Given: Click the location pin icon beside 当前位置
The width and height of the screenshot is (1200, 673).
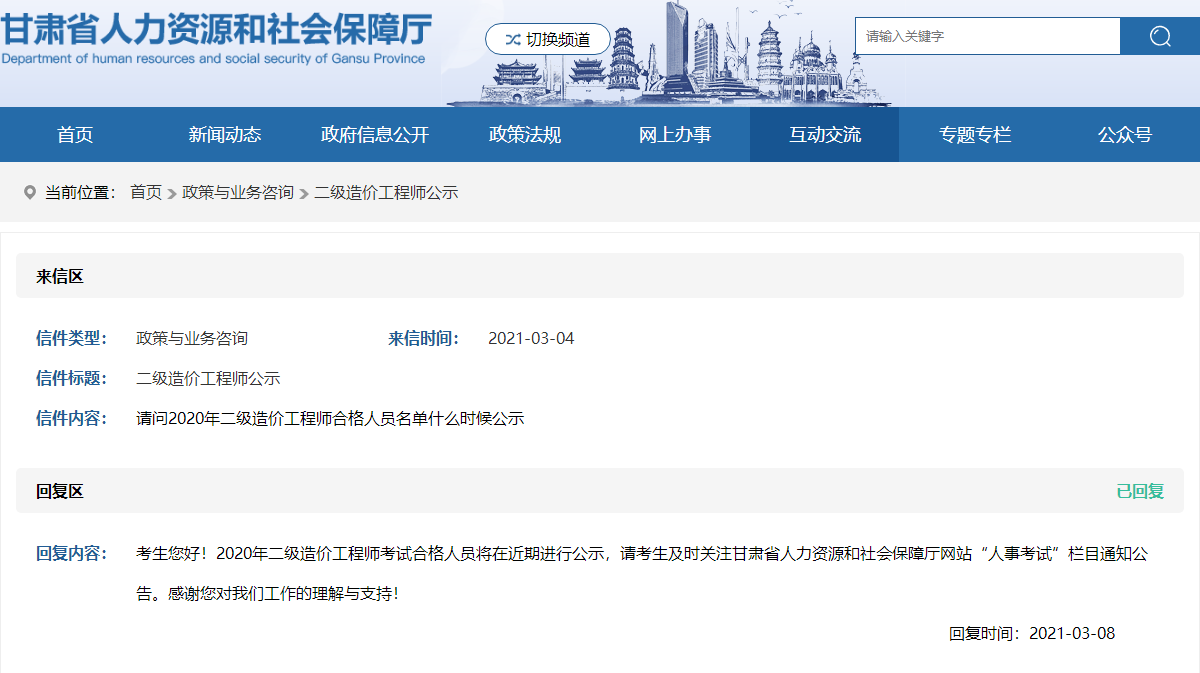Looking at the screenshot, I should [x=29, y=192].
